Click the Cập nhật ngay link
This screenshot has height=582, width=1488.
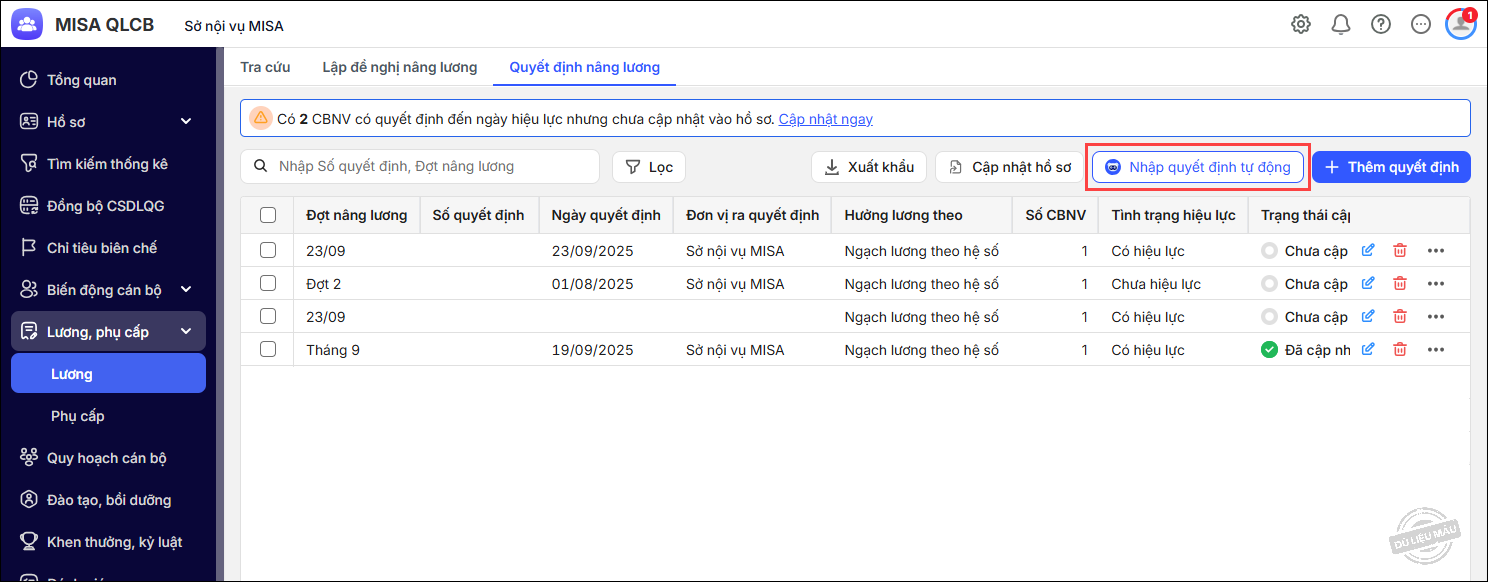pyautogui.click(x=825, y=119)
